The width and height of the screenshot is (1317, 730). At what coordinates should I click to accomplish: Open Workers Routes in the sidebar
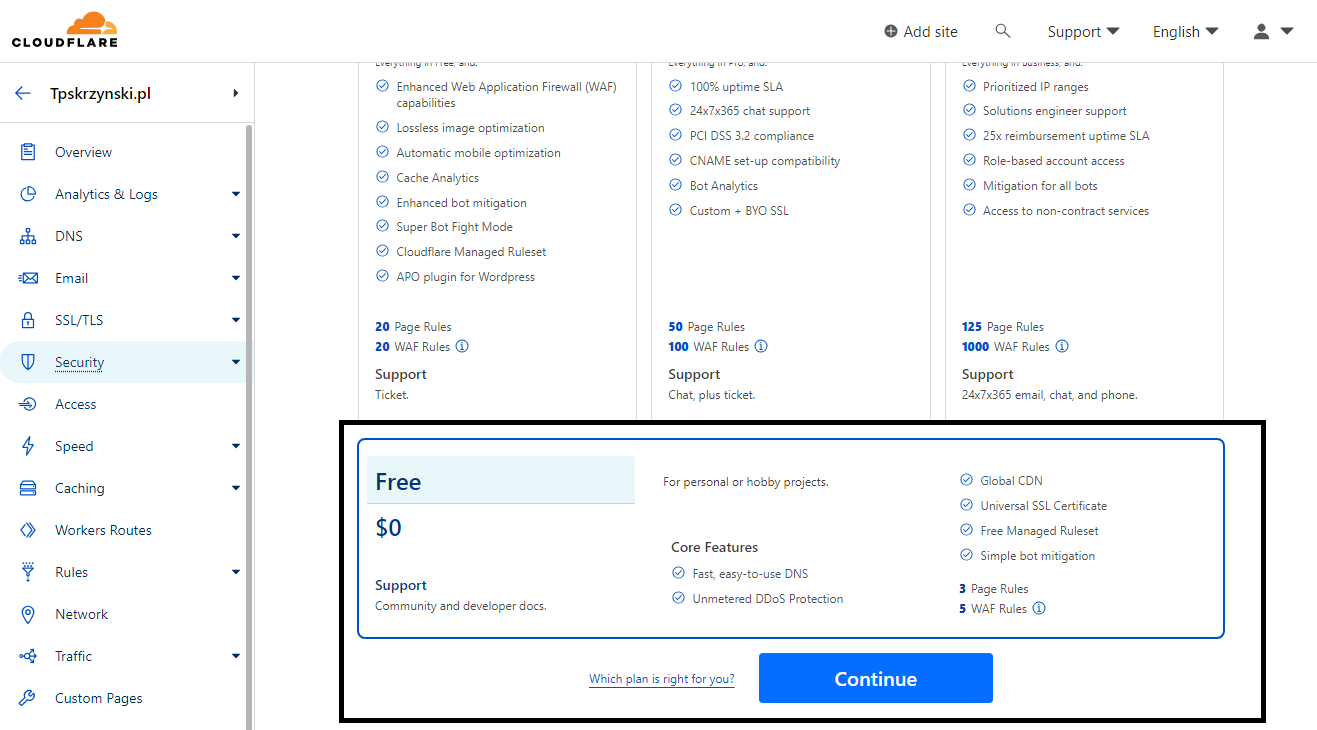103,530
